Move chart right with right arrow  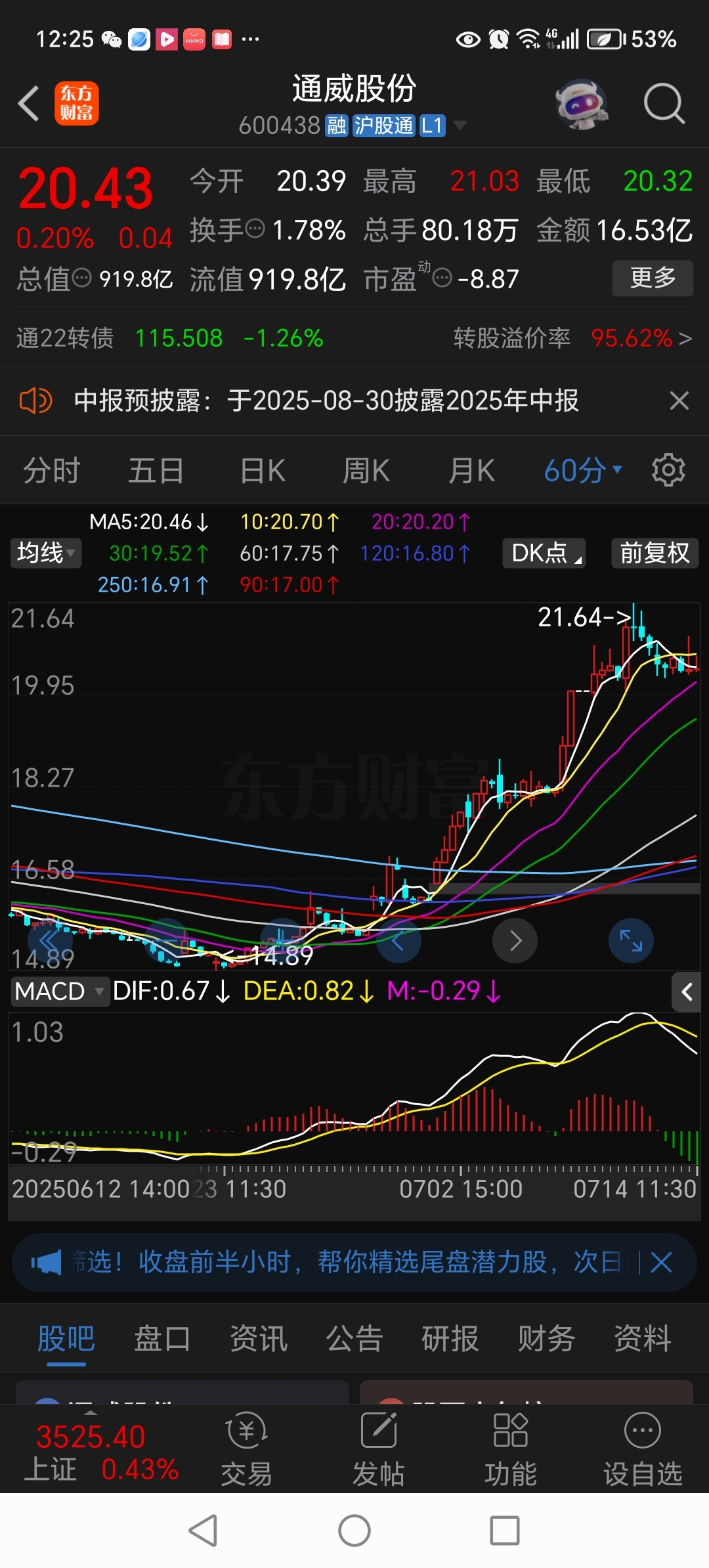515,941
